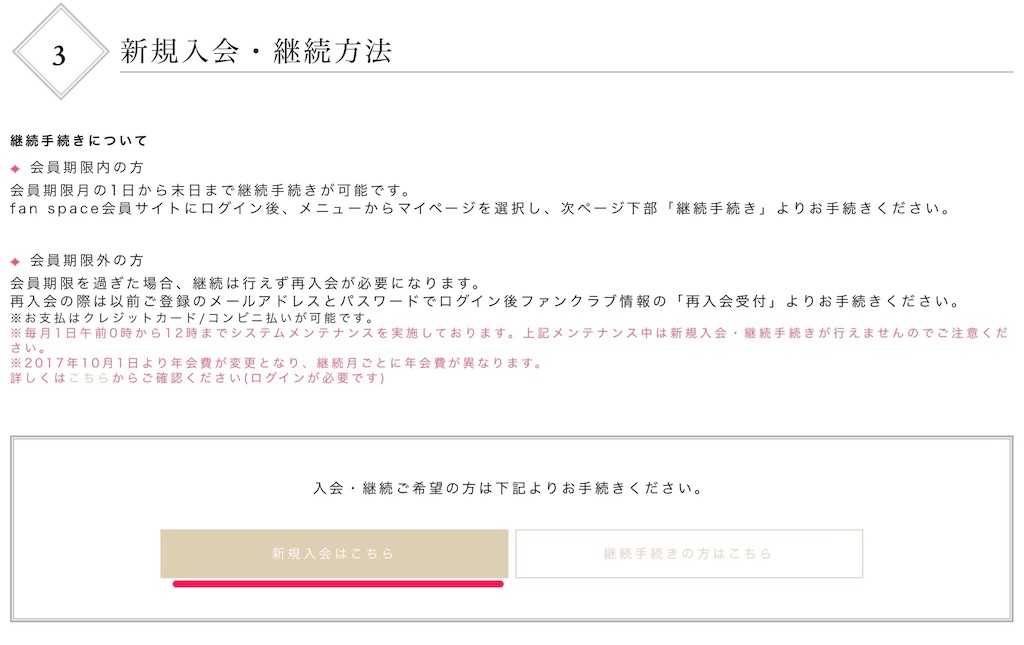Click the 再入会の際は以前ご登録の sentence
1024x645 pixels.
(487, 302)
